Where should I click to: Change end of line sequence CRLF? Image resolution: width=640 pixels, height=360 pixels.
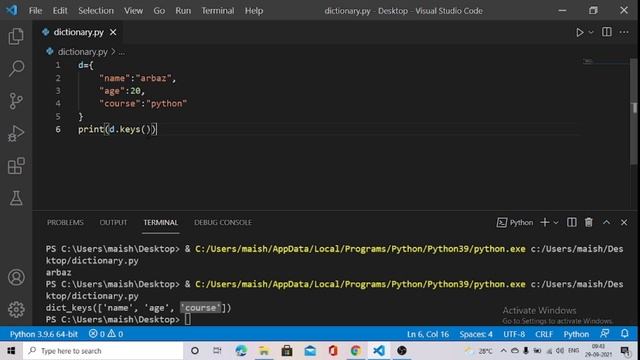click(x=544, y=334)
